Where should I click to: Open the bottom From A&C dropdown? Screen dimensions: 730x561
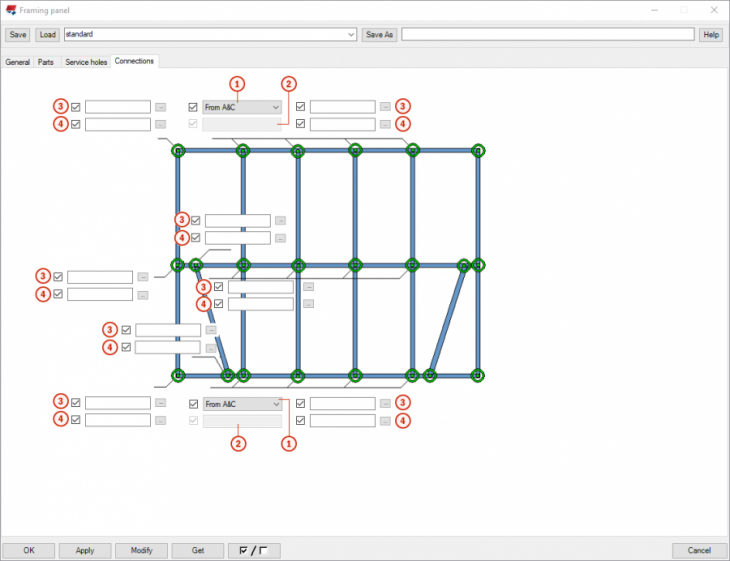(x=242, y=404)
